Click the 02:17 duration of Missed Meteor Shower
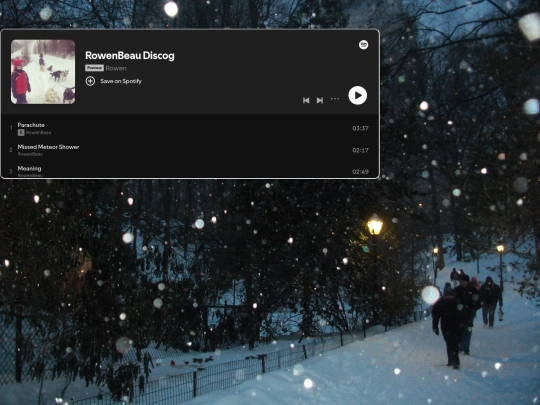 pyautogui.click(x=360, y=150)
